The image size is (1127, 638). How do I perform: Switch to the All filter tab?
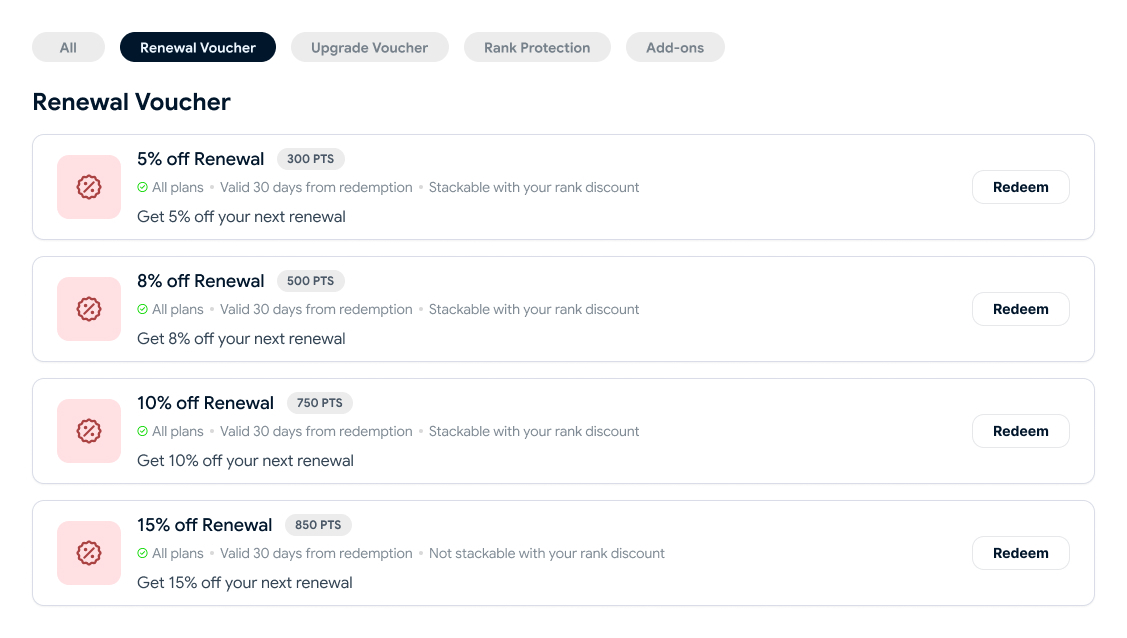pos(68,47)
